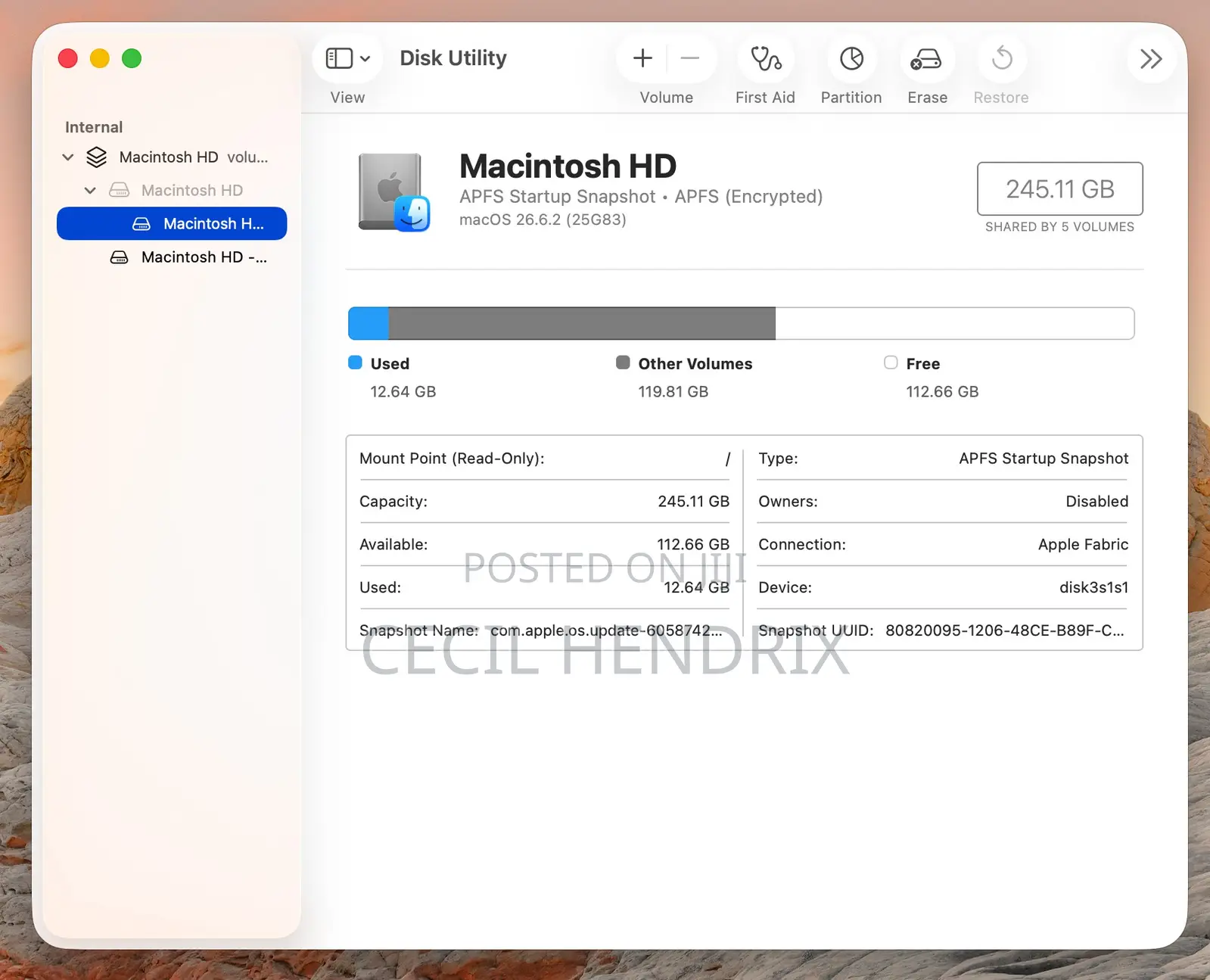
Task: Collapse the grayed Macintosh HD volume group
Action: coord(90,191)
